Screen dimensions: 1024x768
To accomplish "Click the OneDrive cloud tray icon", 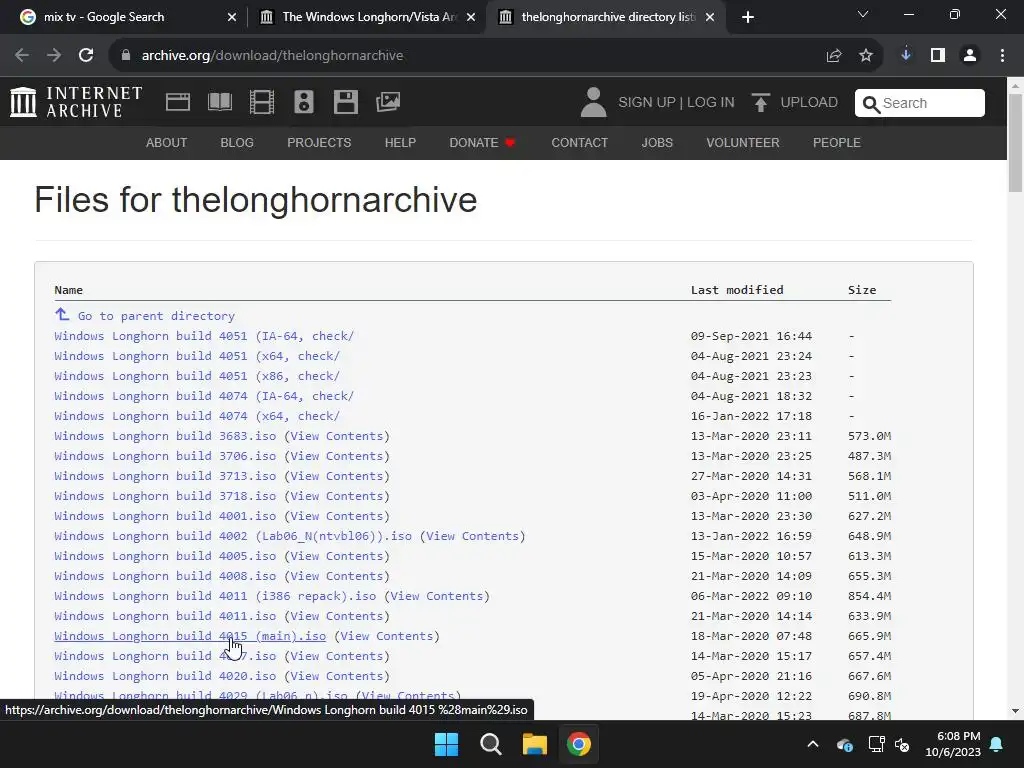I will tap(844, 744).
